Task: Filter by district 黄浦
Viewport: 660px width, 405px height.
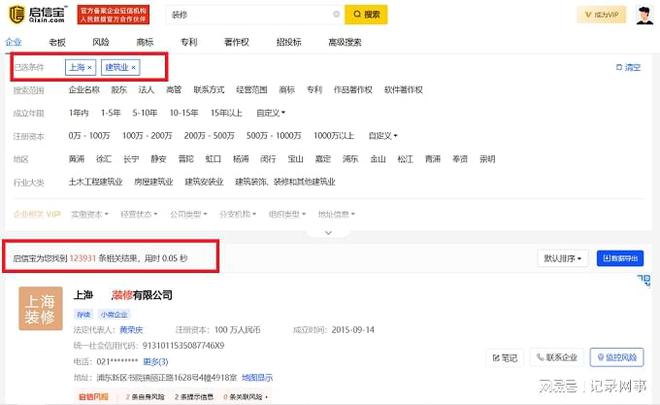Action: coord(77,159)
